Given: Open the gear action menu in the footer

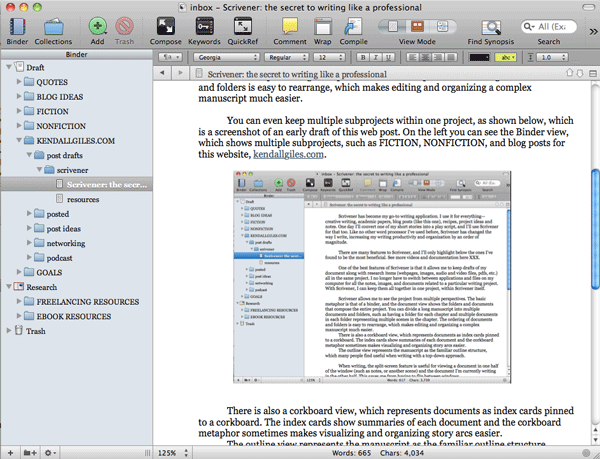Looking at the screenshot, I should point(50,453).
